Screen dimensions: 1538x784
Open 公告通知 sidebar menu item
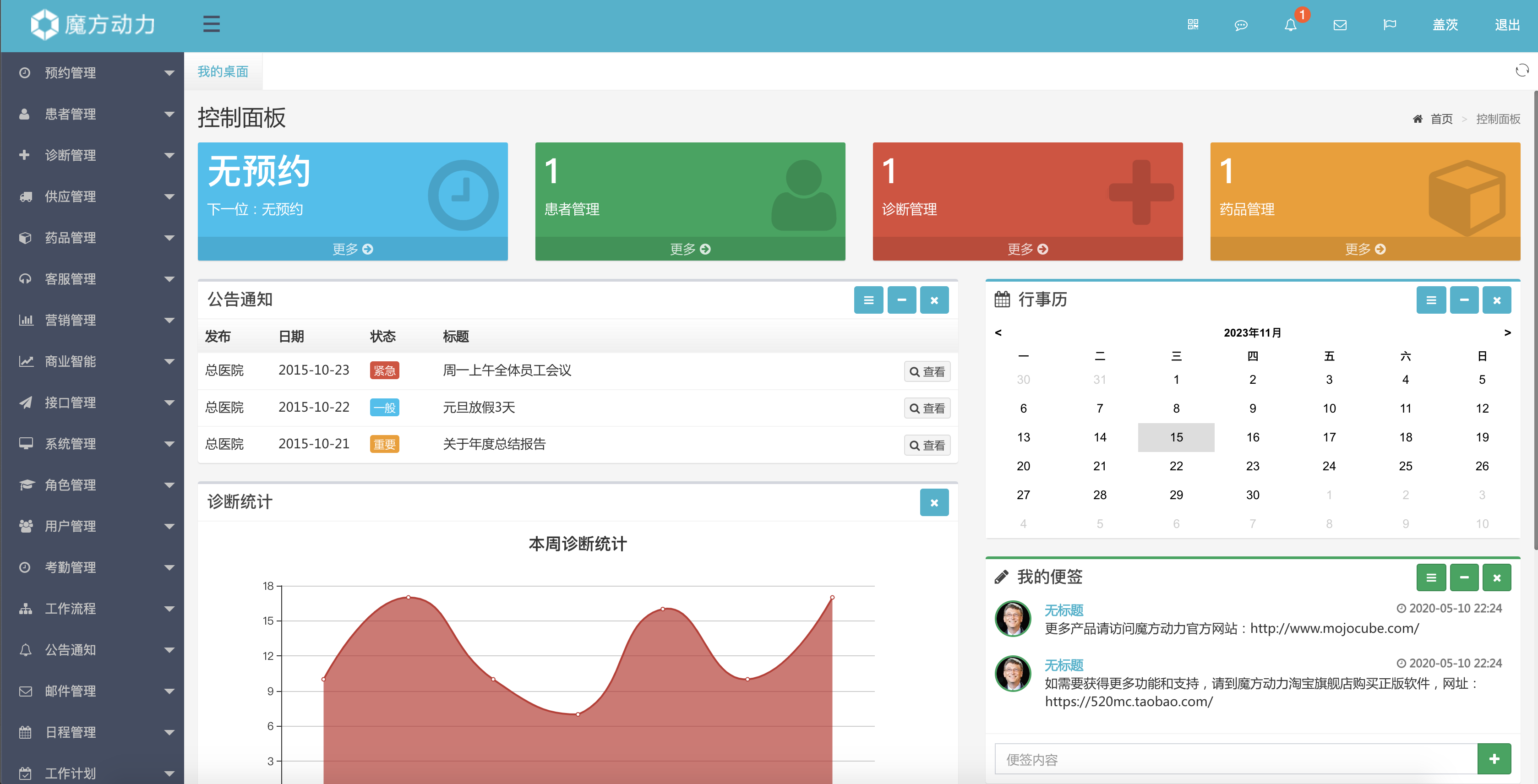92,650
